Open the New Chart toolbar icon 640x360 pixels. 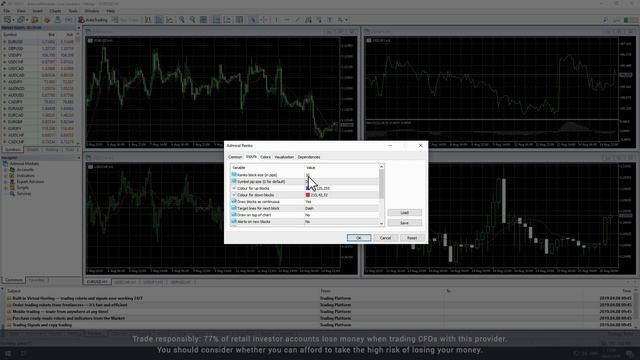point(7,20)
